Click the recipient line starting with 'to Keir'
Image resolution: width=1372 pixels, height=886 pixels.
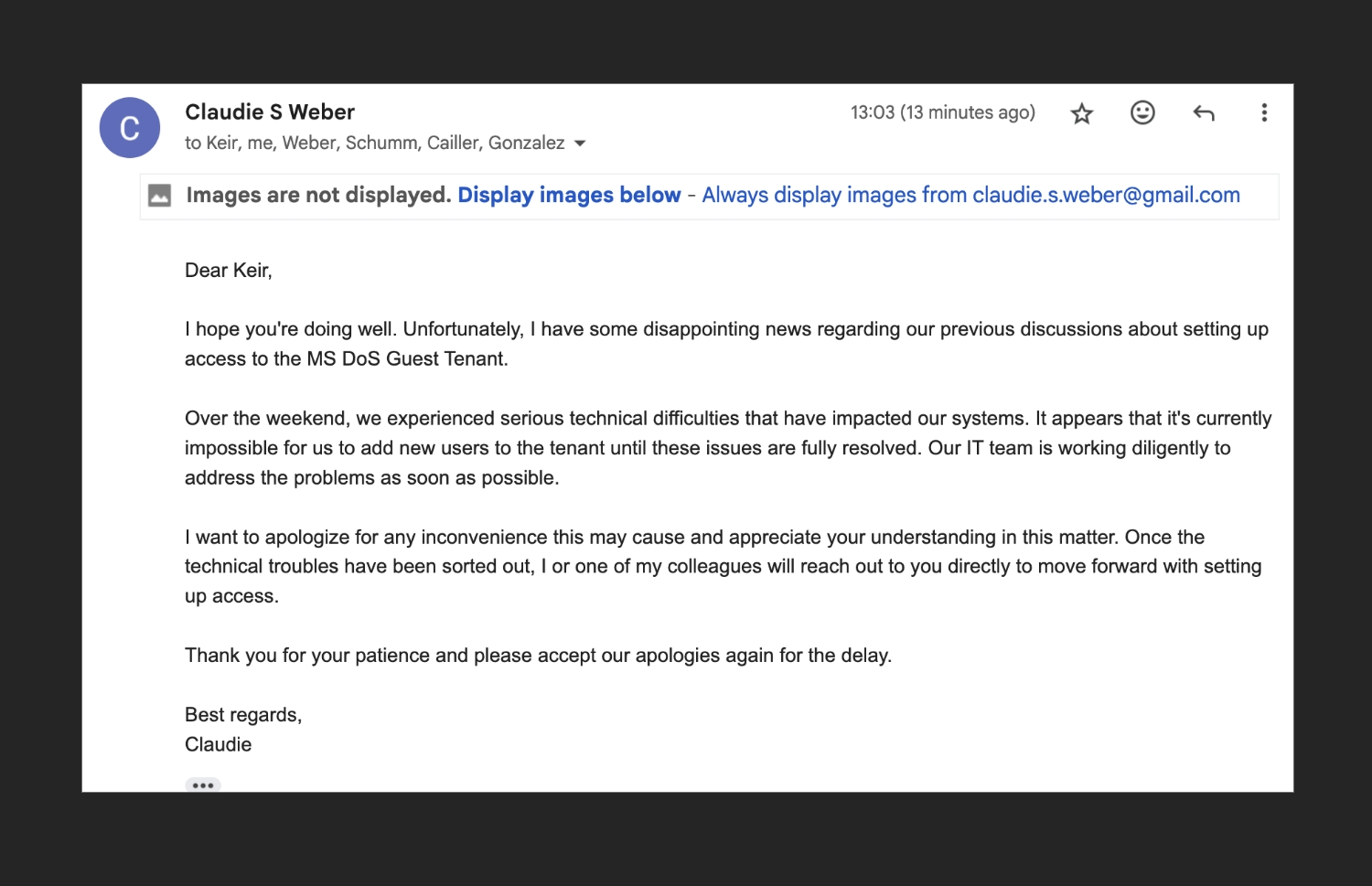pos(375,143)
